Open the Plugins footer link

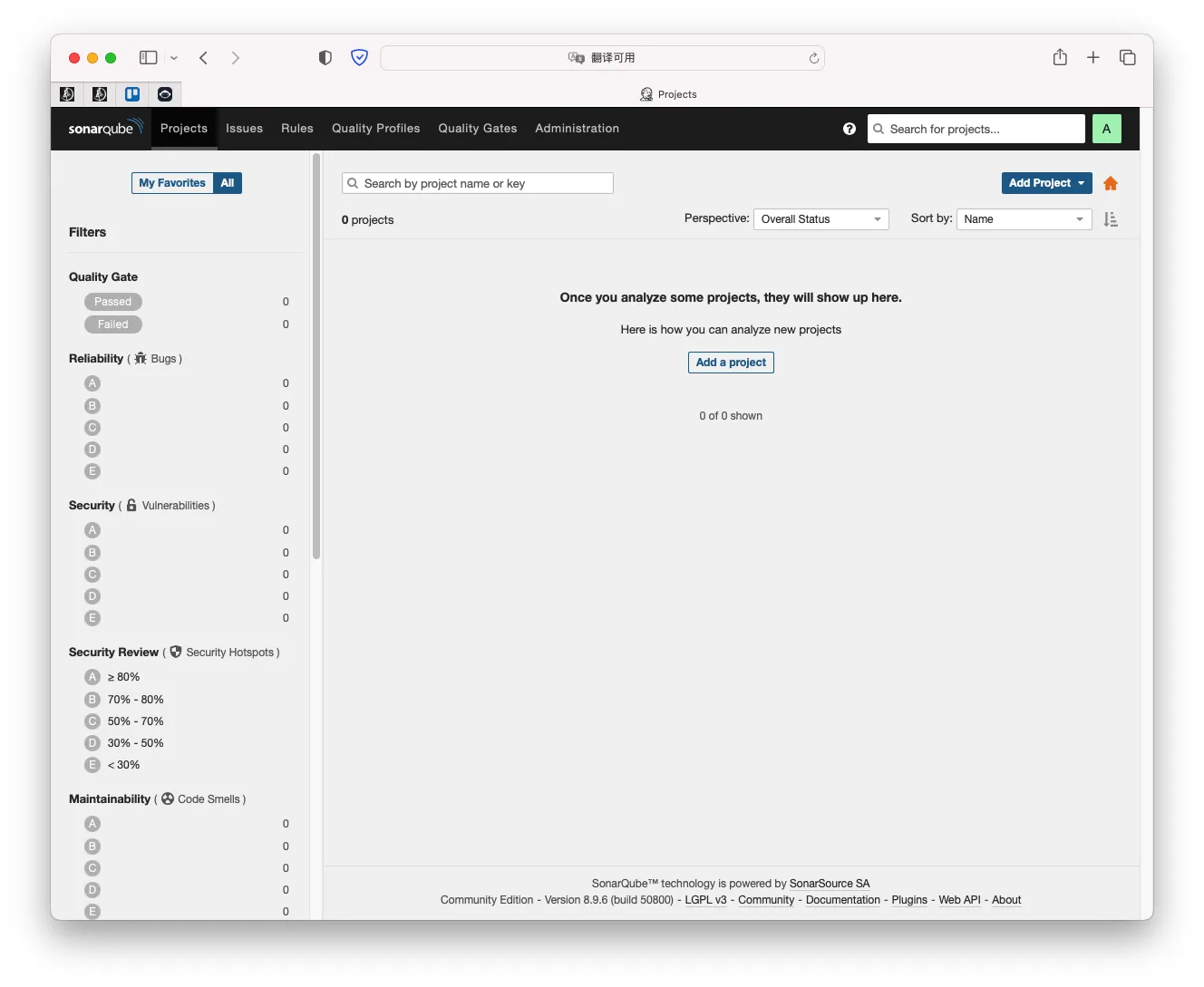(909, 900)
